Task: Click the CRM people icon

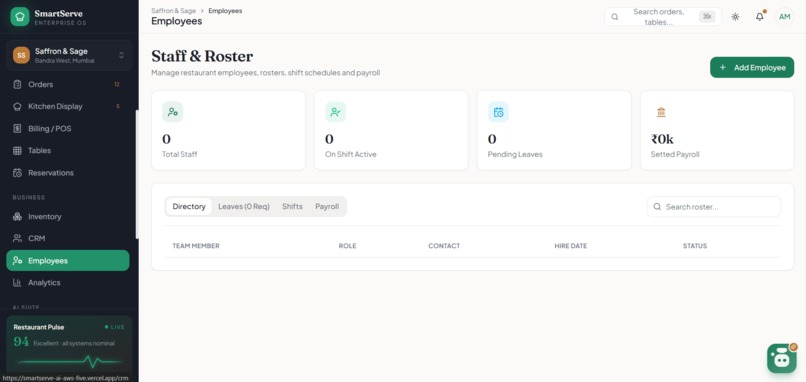Action: [17, 239]
